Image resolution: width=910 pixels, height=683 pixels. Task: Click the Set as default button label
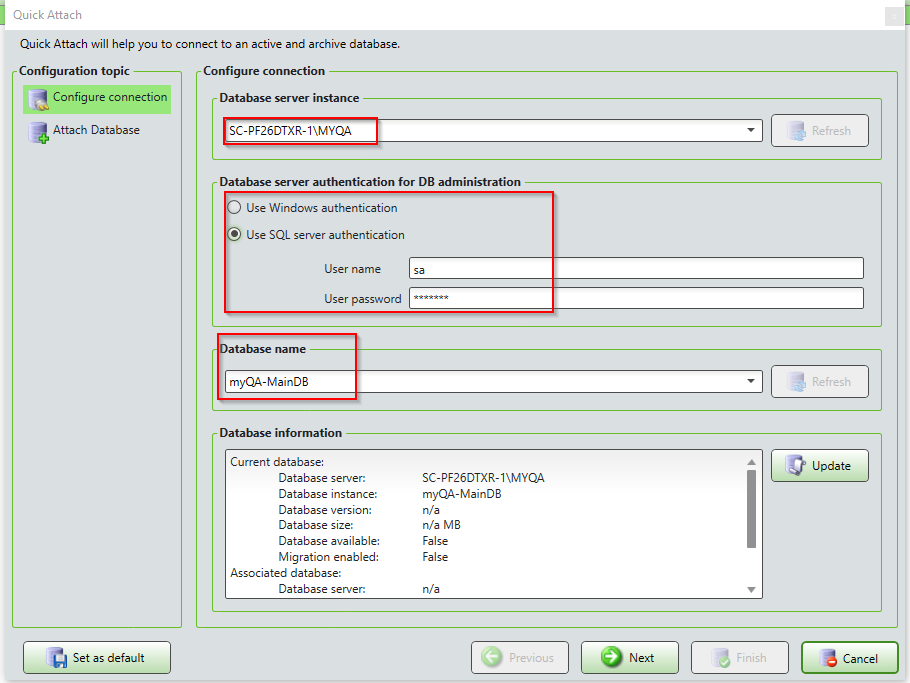pos(109,658)
